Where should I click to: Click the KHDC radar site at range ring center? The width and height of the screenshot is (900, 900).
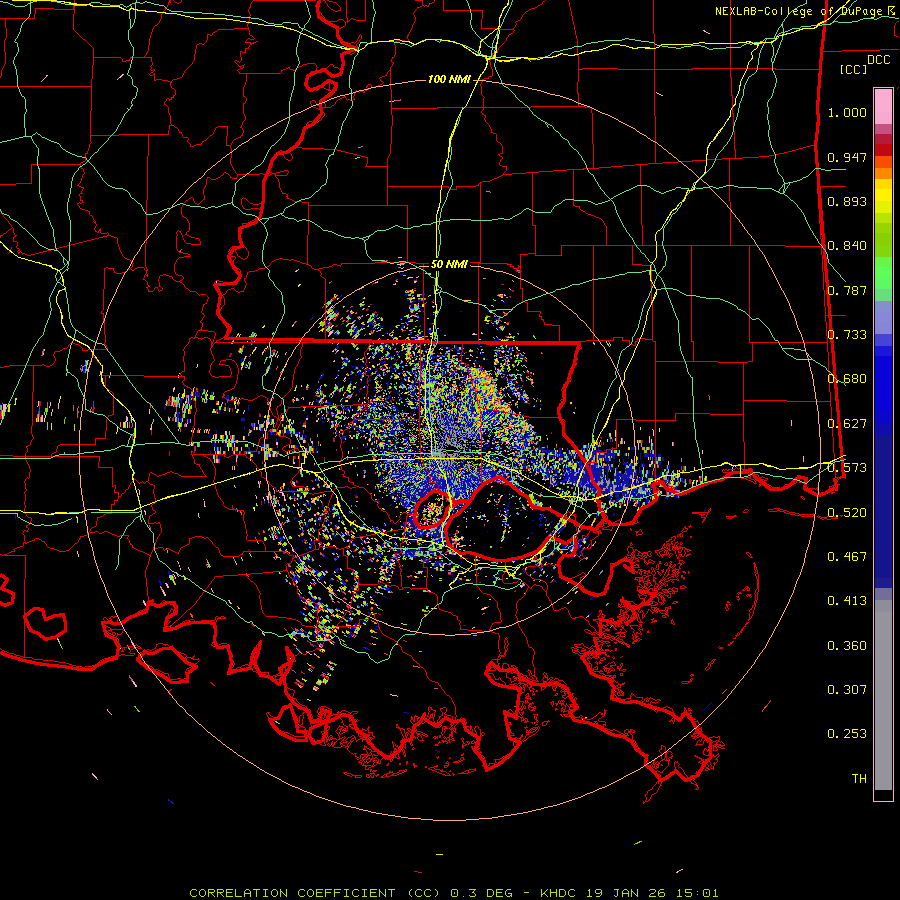tap(450, 450)
